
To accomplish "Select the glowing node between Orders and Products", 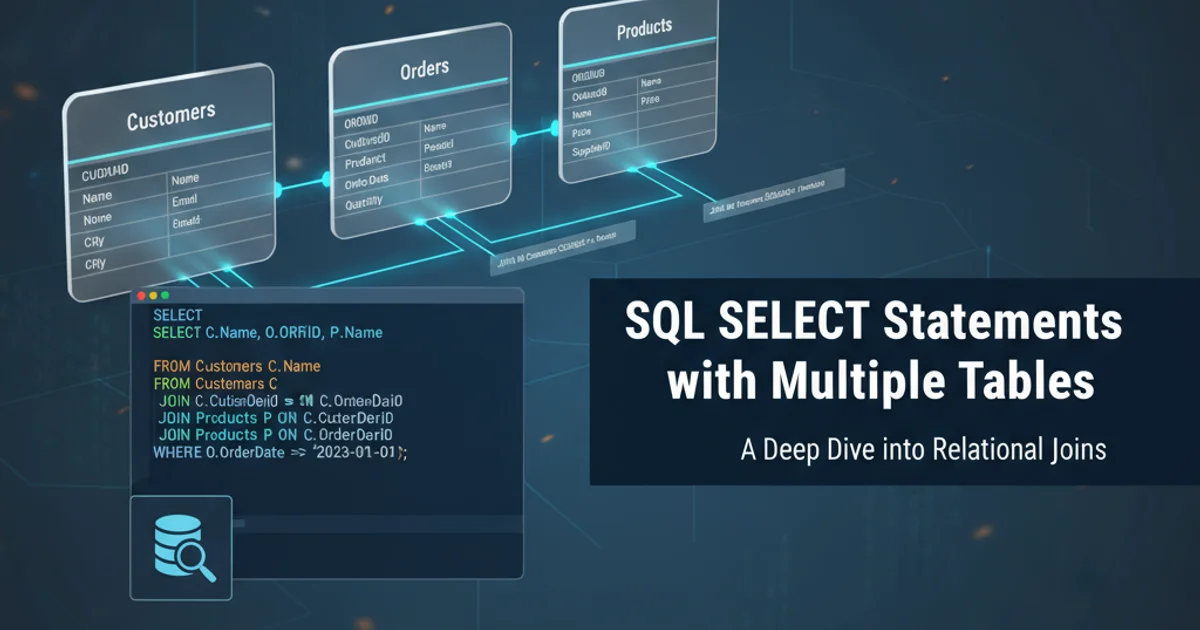I will [515, 136].
